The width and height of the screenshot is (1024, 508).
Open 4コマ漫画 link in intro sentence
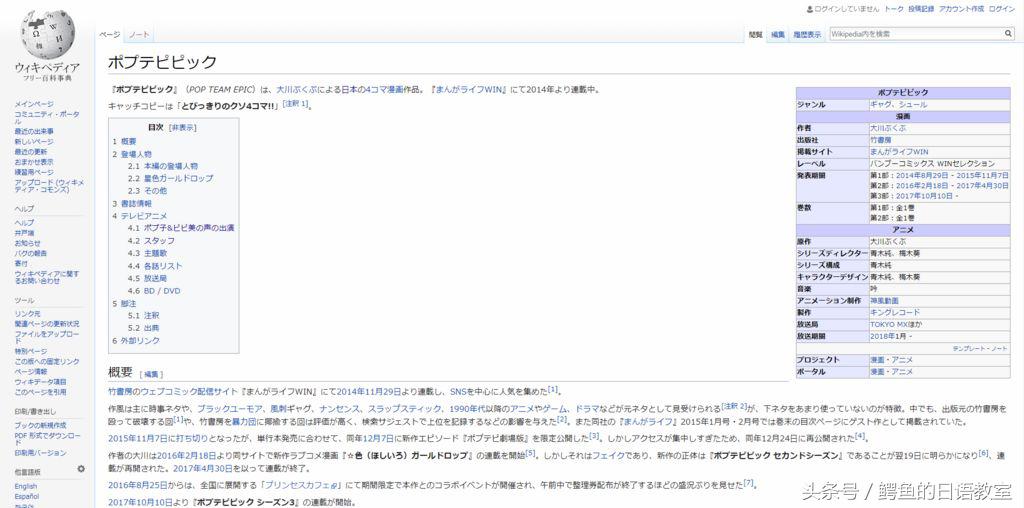click(384, 90)
